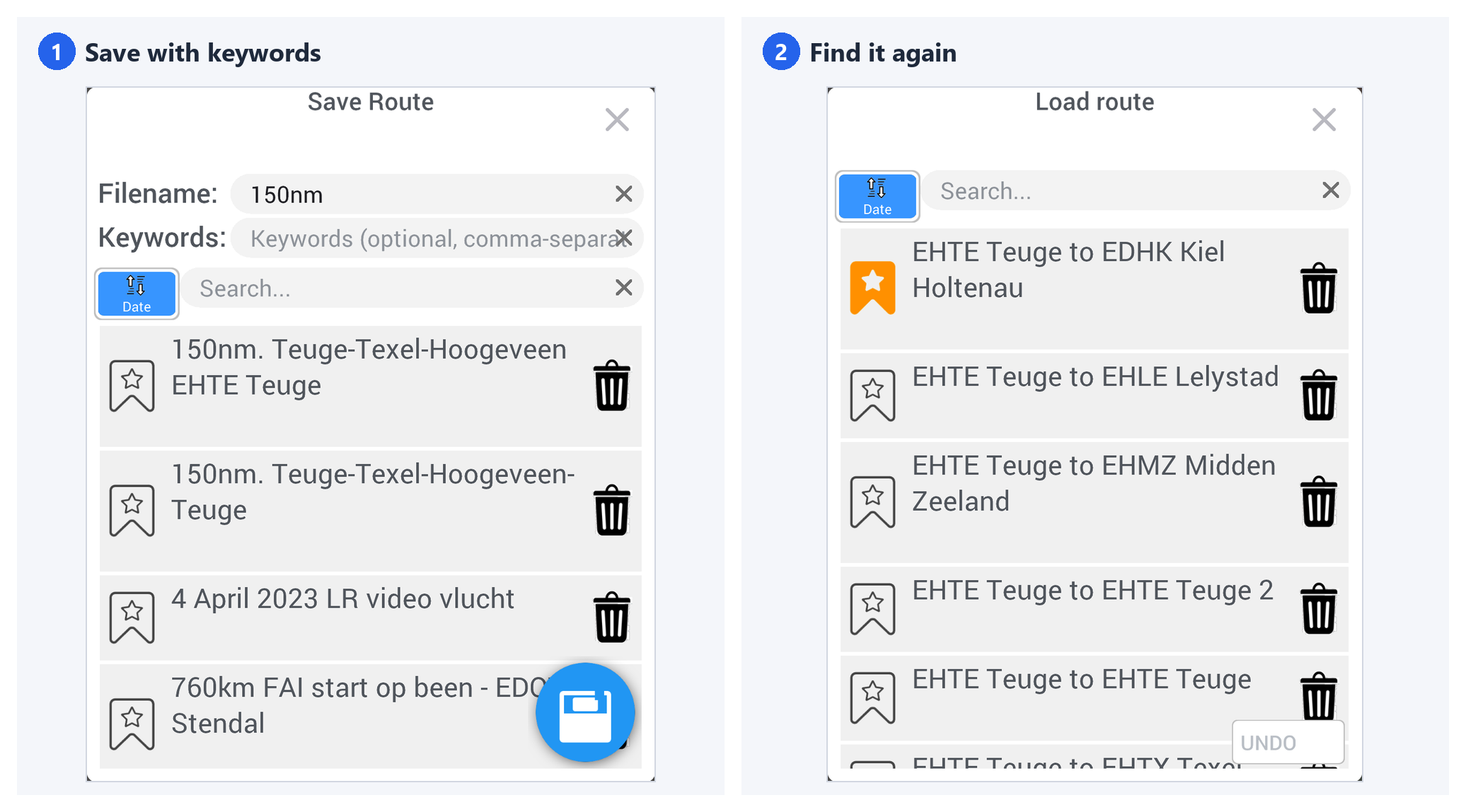Viewport: 1466px width, 812px height.
Task: Load EHTE Teuge to EHTE Teuge 2
Action: [1094, 609]
